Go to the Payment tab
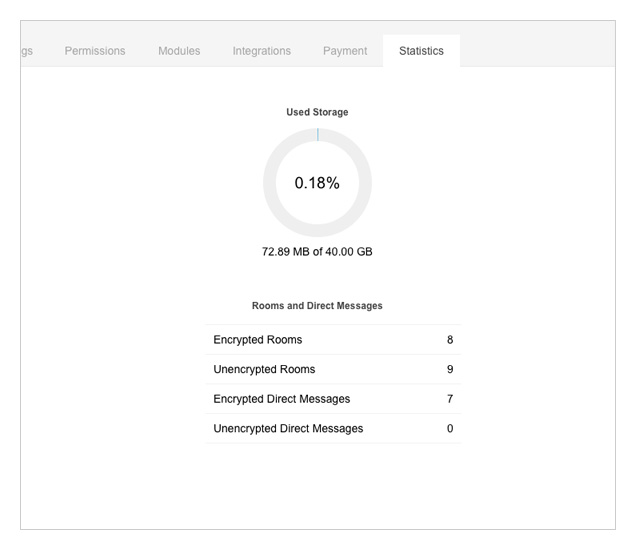 click(345, 51)
